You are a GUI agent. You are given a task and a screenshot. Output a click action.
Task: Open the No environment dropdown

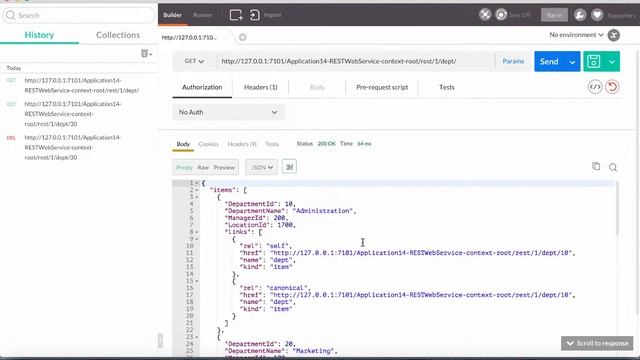pos(576,35)
